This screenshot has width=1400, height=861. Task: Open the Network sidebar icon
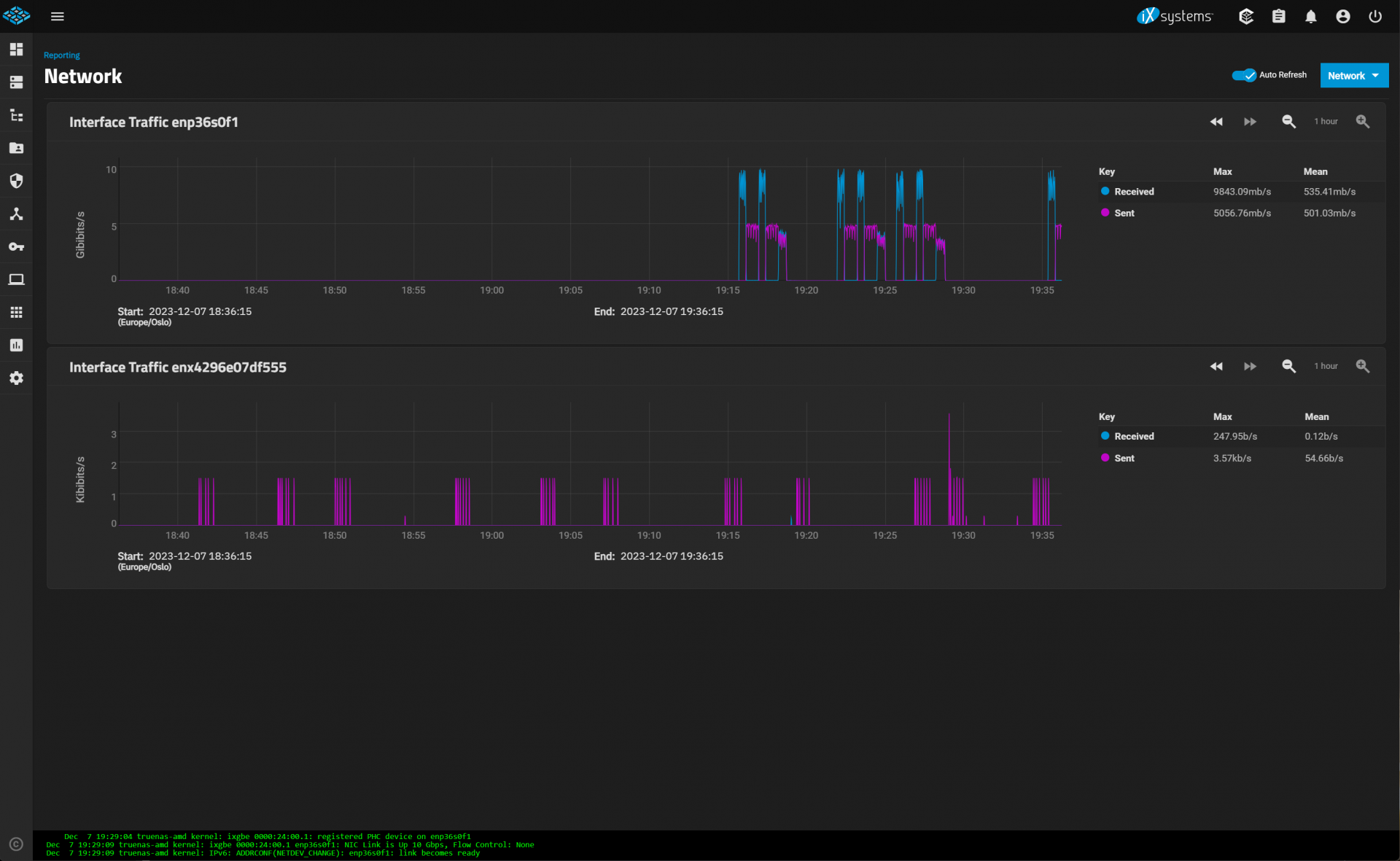pos(16,214)
